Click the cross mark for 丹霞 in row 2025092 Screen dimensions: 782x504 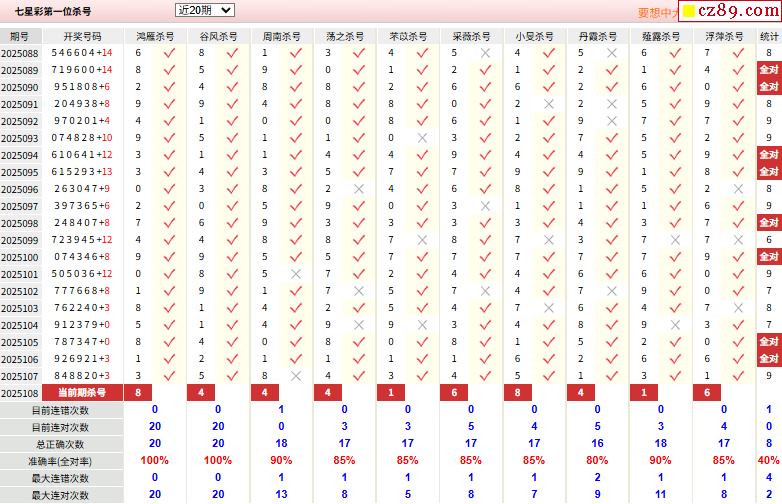click(612, 121)
